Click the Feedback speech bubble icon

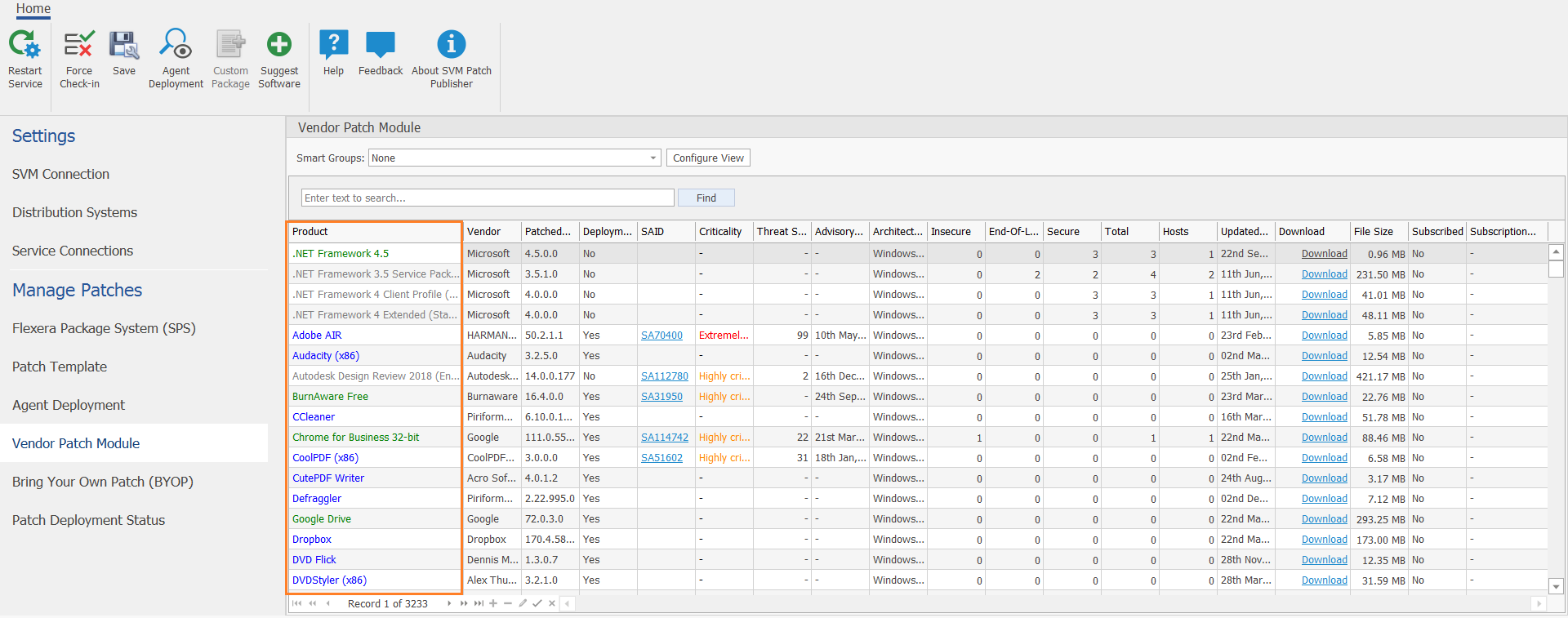tap(381, 44)
